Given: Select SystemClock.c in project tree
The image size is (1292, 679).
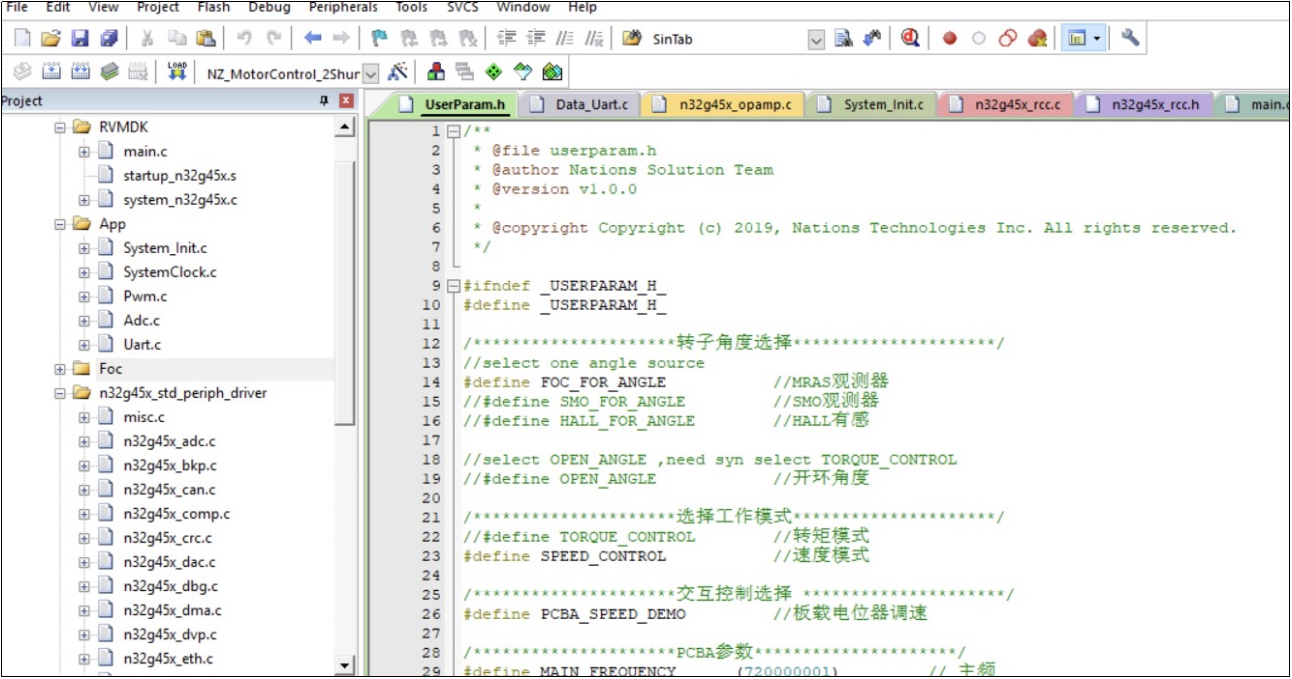Looking at the screenshot, I should [170, 272].
